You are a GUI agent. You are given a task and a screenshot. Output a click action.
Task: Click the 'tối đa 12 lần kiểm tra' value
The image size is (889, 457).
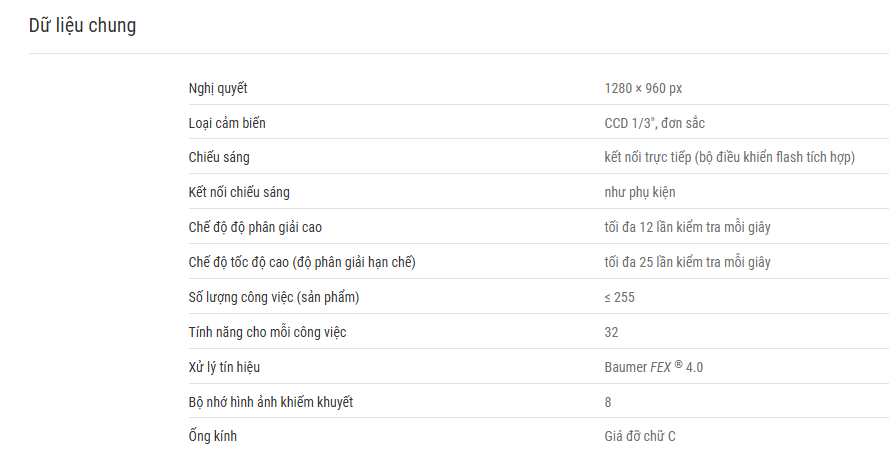[x=687, y=228]
